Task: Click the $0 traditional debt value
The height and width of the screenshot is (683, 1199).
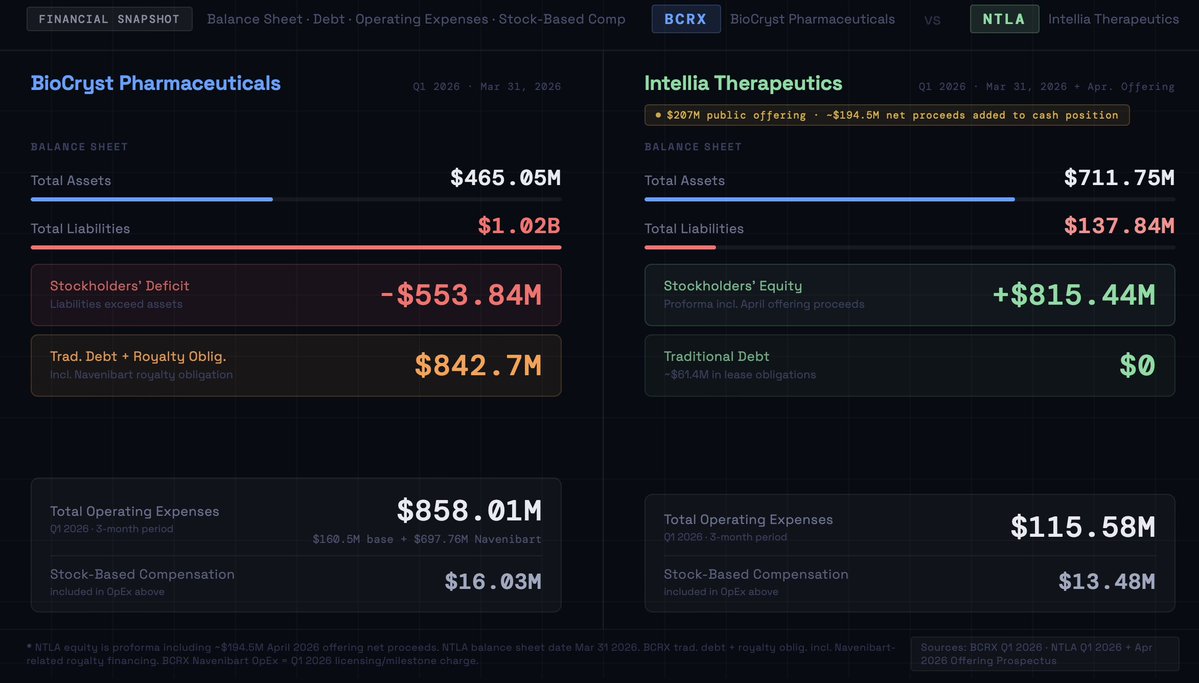Action: pyautogui.click(x=1137, y=366)
